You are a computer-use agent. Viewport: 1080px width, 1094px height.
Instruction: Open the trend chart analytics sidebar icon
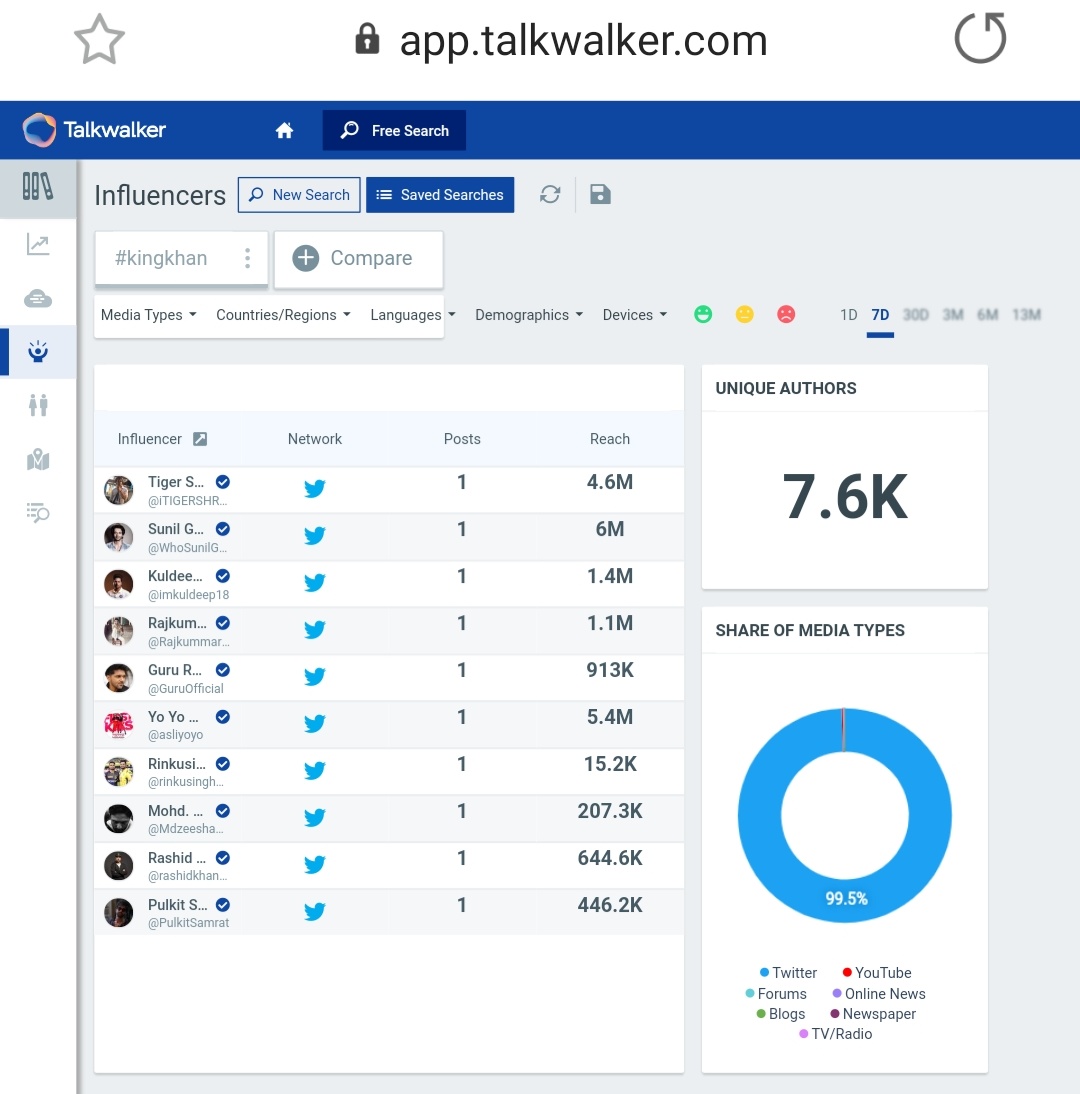tap(38, 244)
